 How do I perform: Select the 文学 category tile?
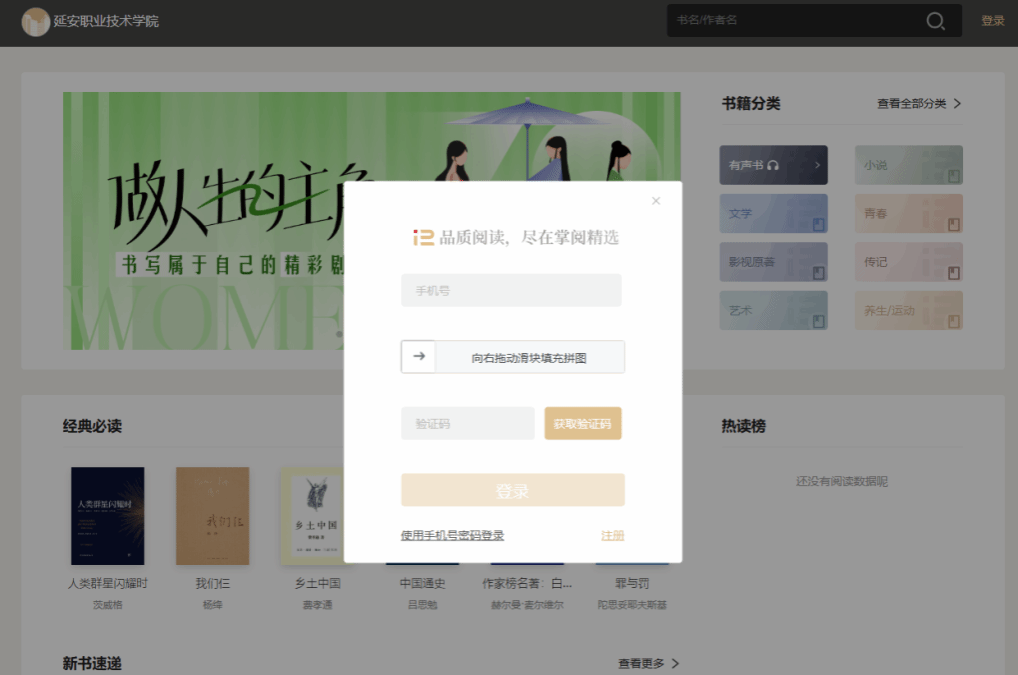pos(773,213)
